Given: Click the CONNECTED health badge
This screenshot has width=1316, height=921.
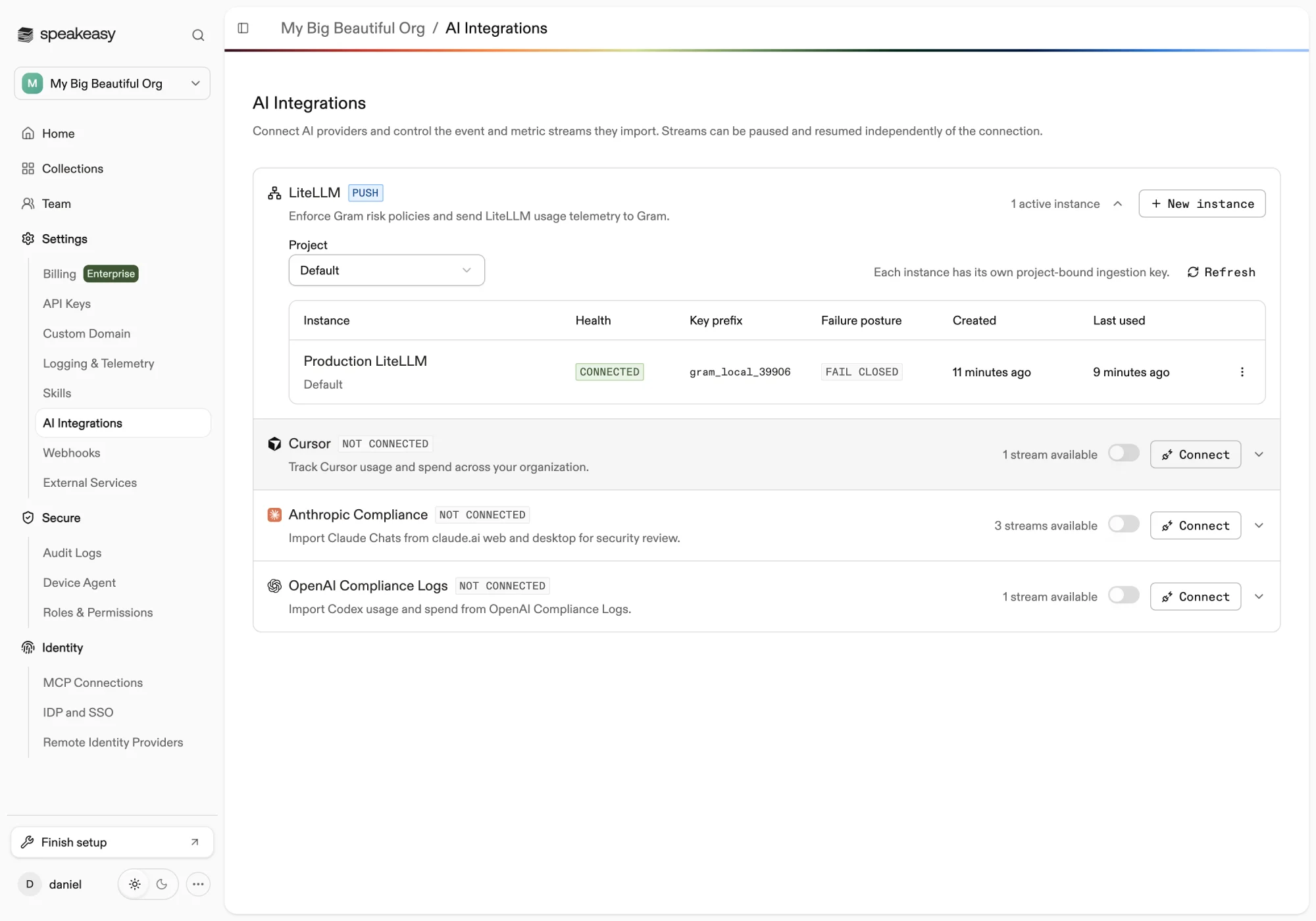Looking at the screenshot, I should (609, 372).
